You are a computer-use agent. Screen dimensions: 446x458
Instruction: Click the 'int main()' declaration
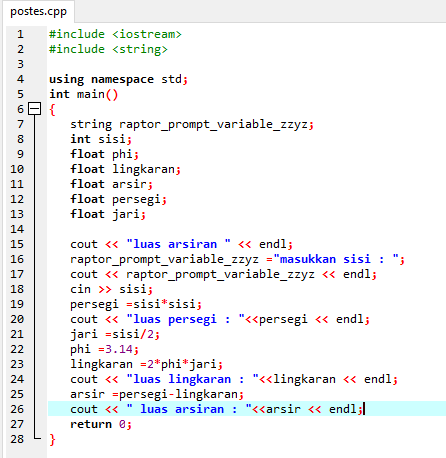point(84,94)
